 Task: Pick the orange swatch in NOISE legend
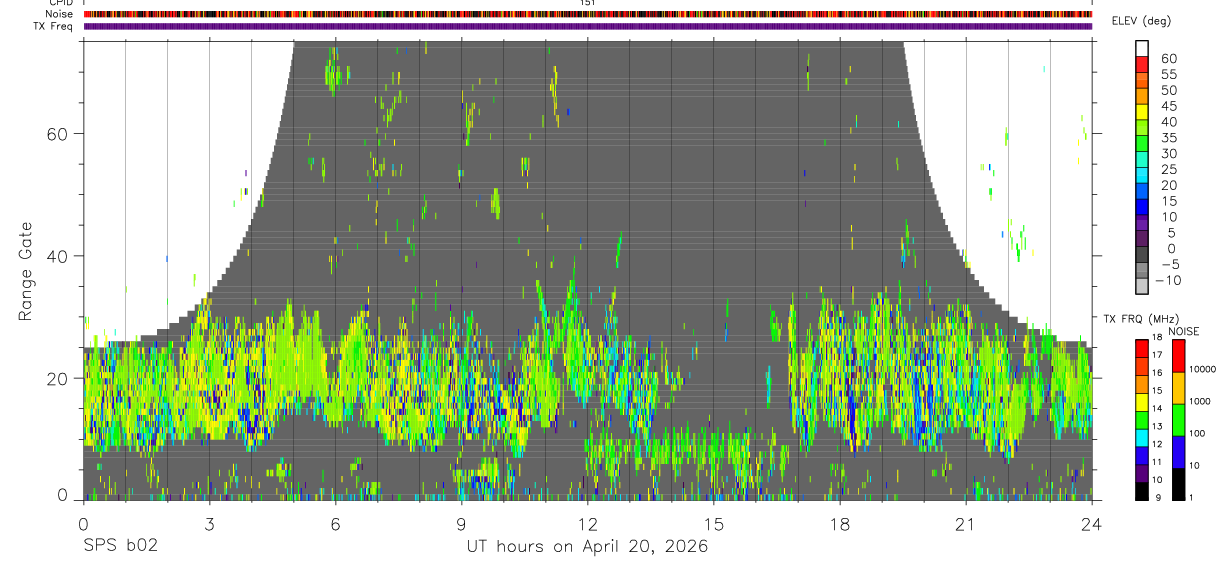(1177, 388)
